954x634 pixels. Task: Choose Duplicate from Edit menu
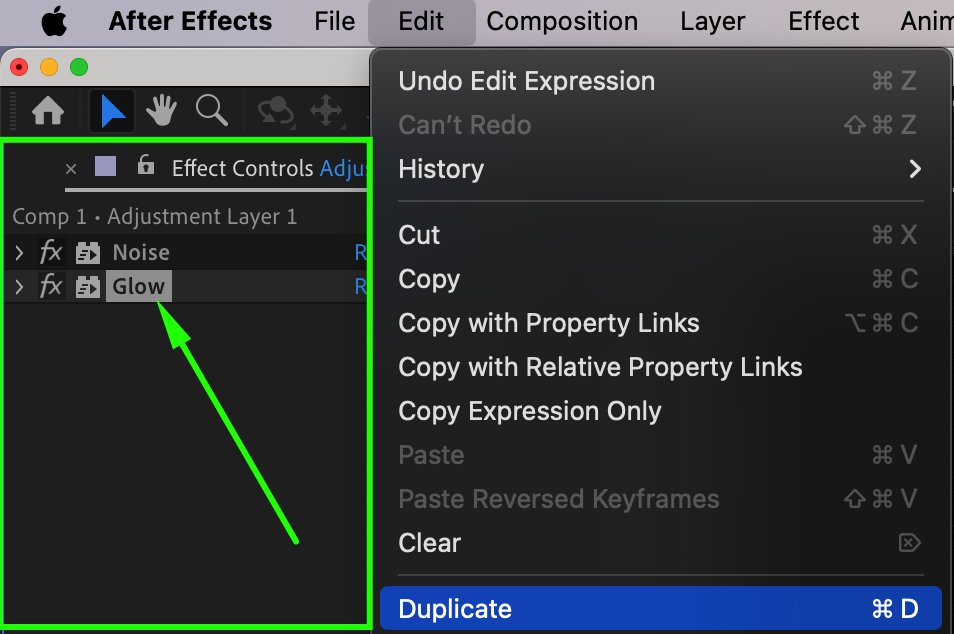660,608
